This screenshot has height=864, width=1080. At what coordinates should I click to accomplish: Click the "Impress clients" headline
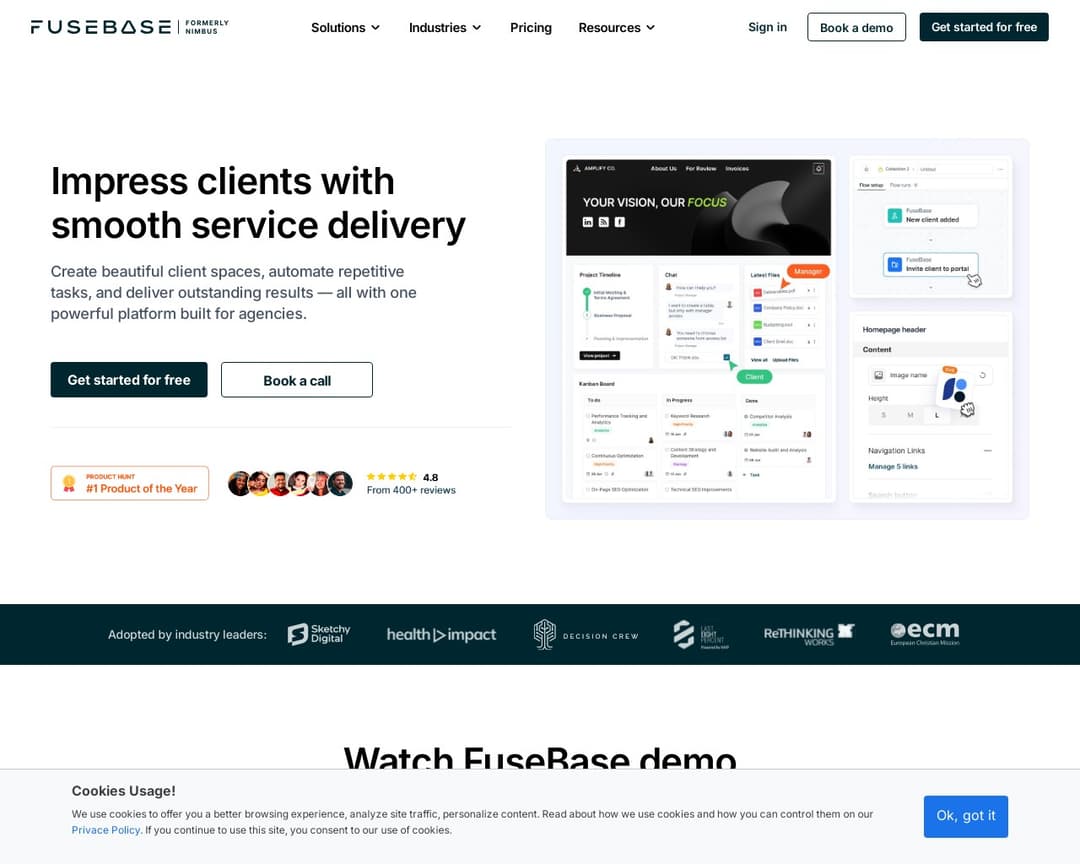click(x=258, y=203)
